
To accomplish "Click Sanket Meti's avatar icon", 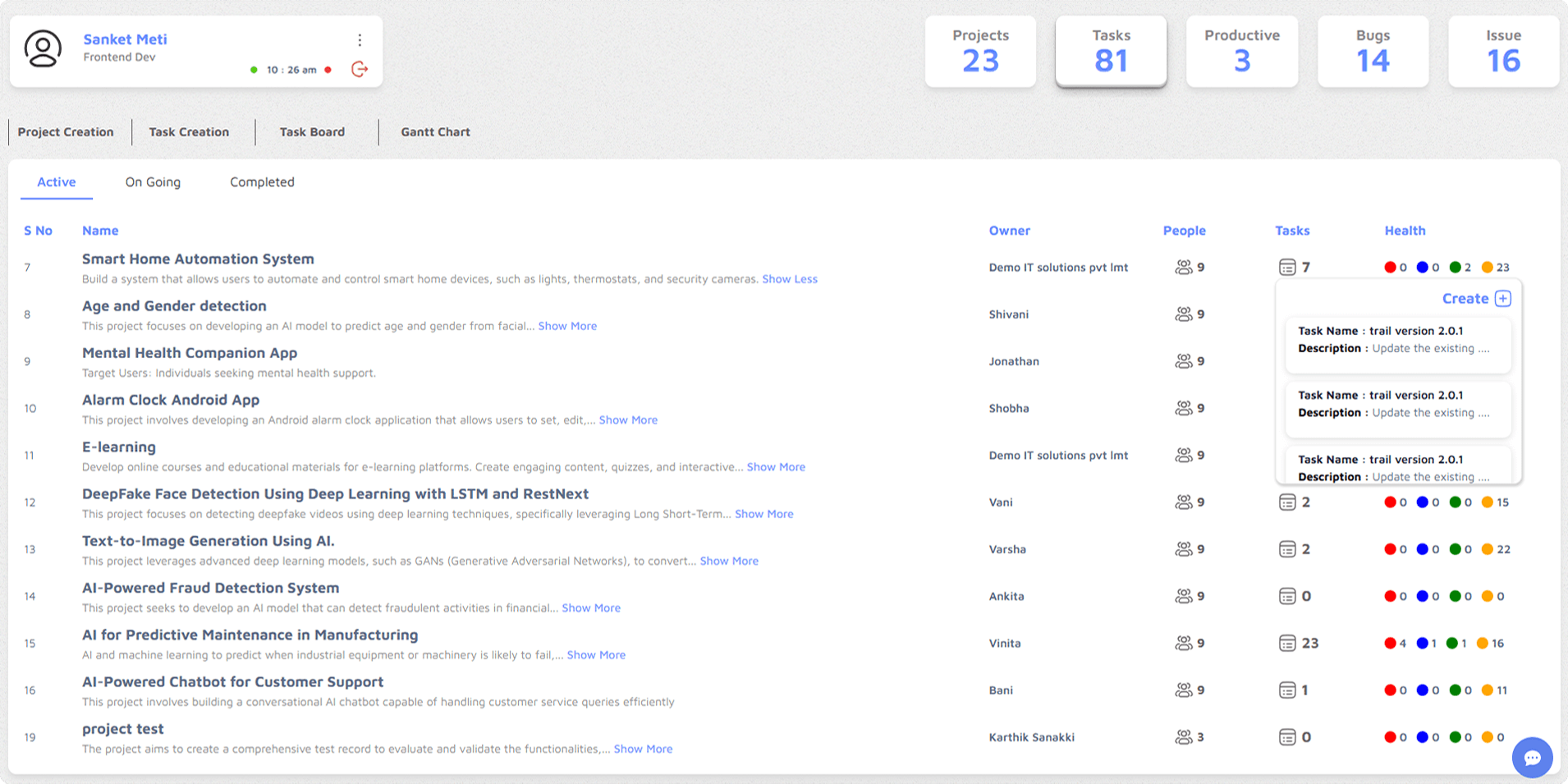I will (x=43, y=49).
